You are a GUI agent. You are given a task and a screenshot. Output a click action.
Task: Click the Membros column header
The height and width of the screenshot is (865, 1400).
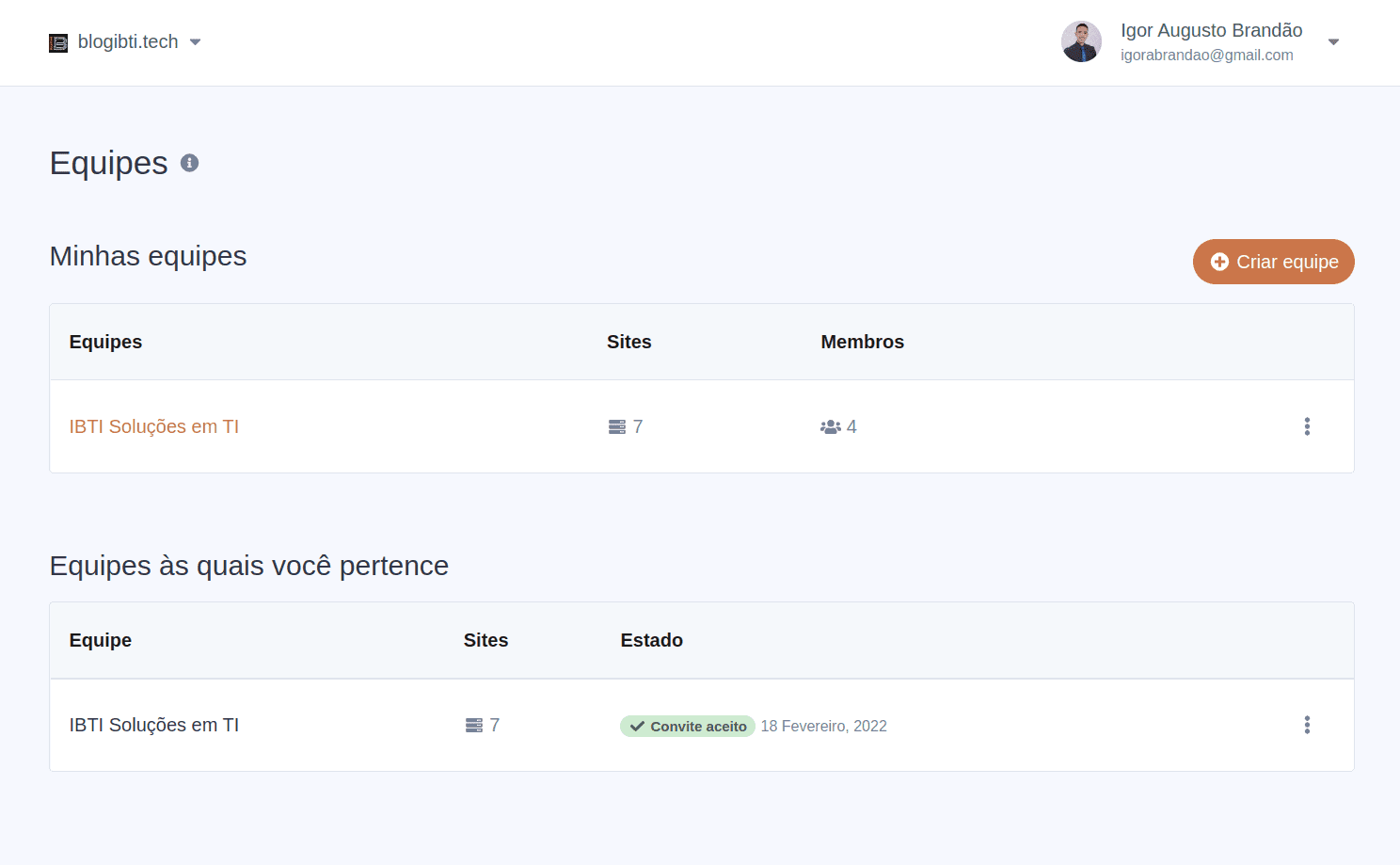(x=862, y=342)
